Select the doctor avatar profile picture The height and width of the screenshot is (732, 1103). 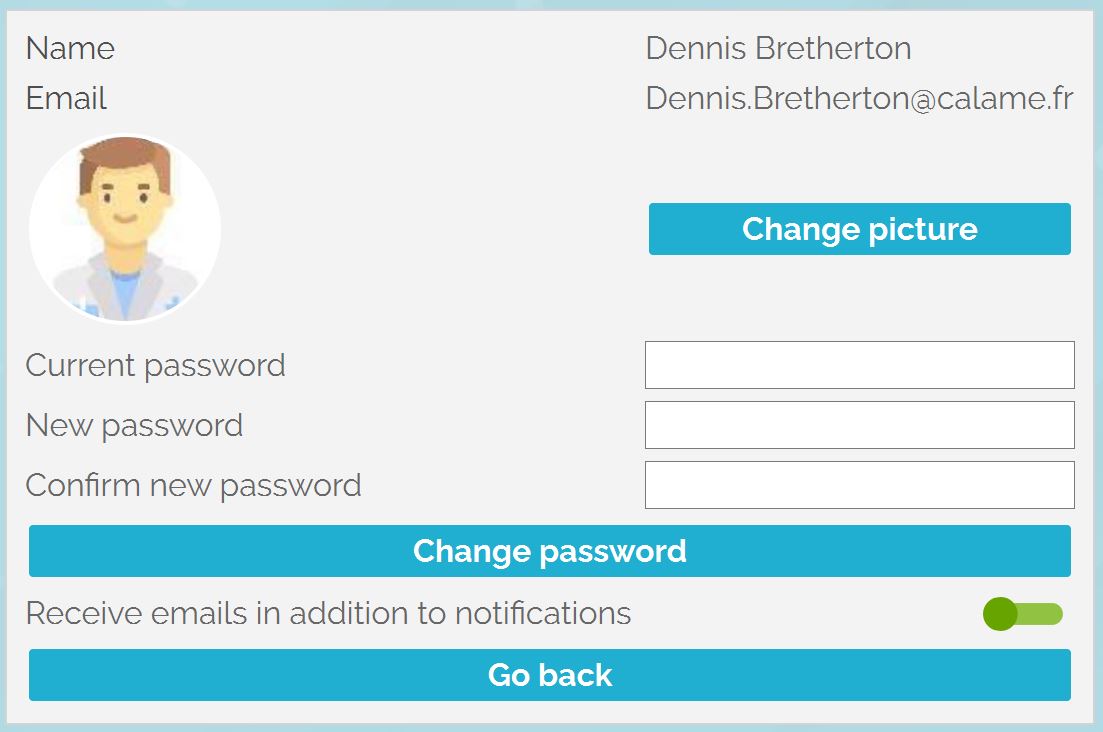click(125, 229)
